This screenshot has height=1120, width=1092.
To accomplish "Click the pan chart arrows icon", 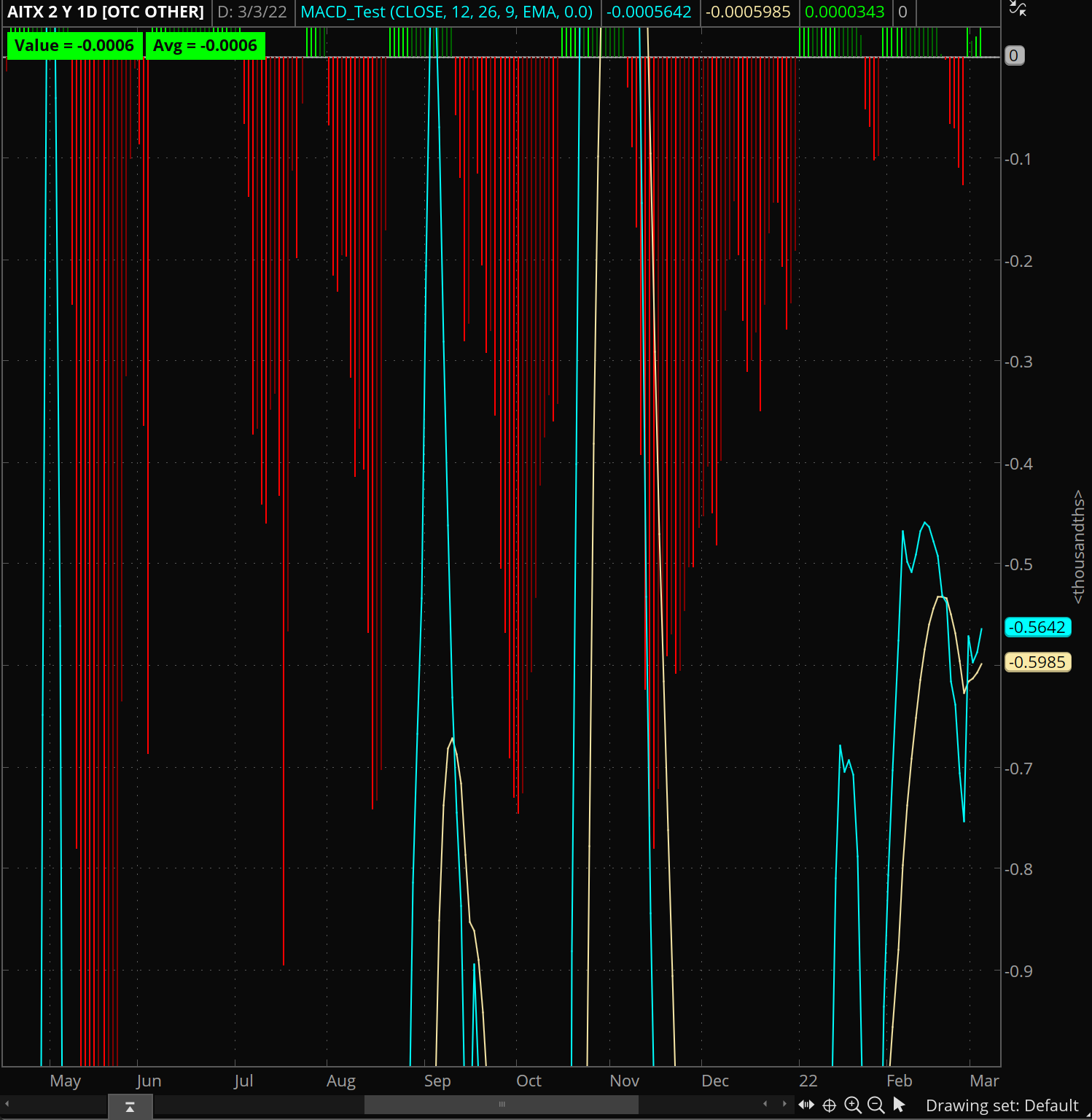I will [806, 1105].
